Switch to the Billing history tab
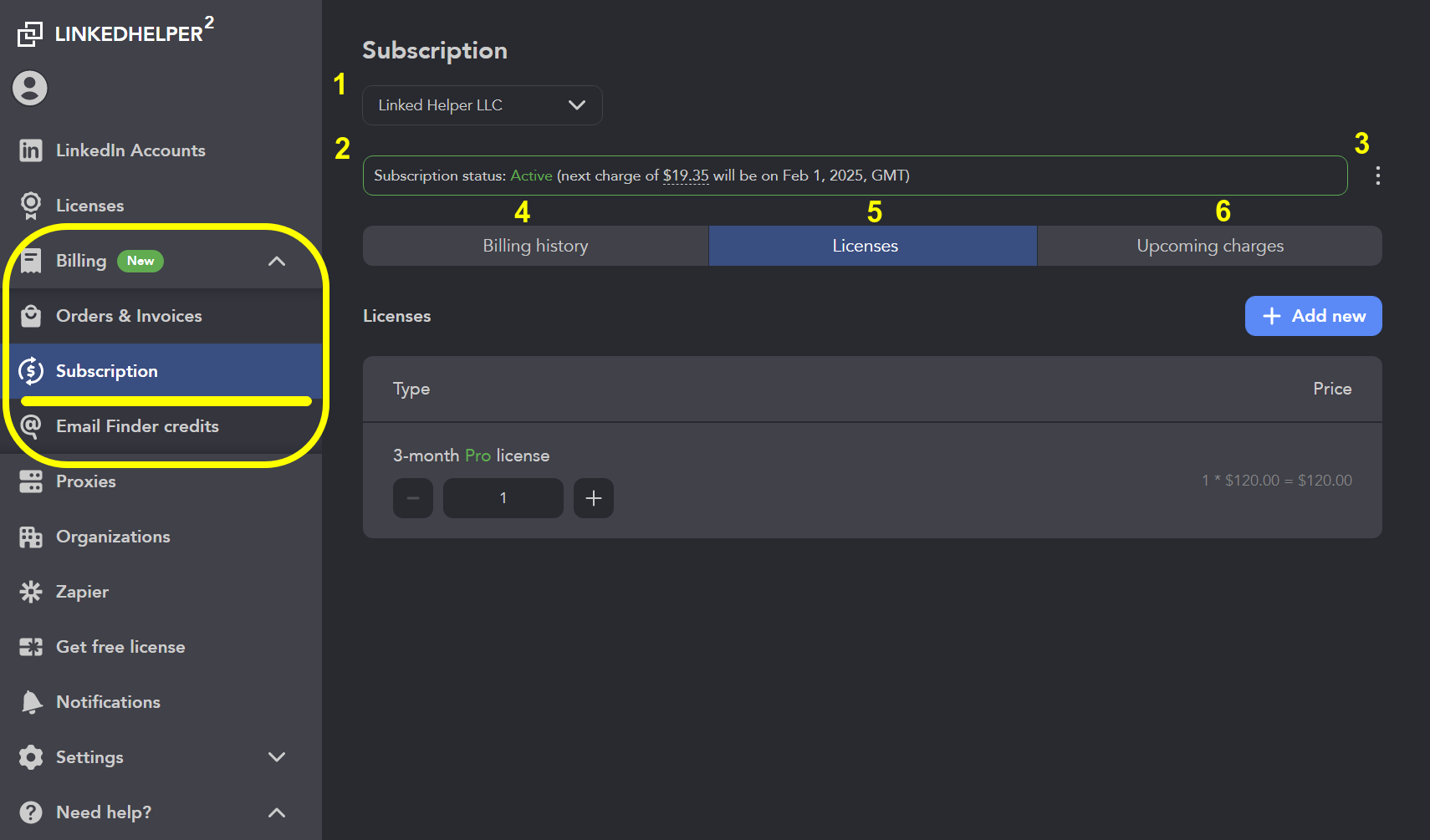This screenshot has width=1430, height=840. pyautogui.click(x=535, y=245)
